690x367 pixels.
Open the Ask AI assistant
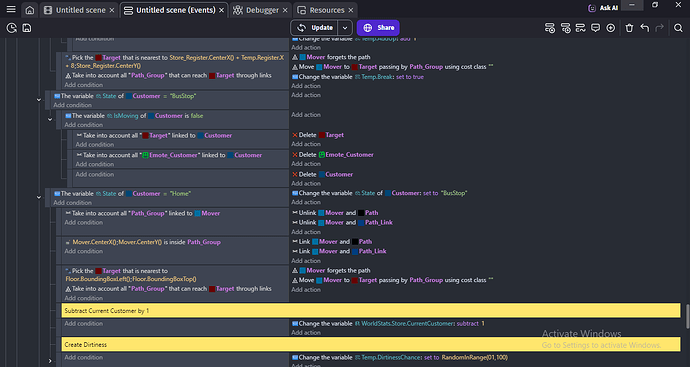tap(603, 8)
